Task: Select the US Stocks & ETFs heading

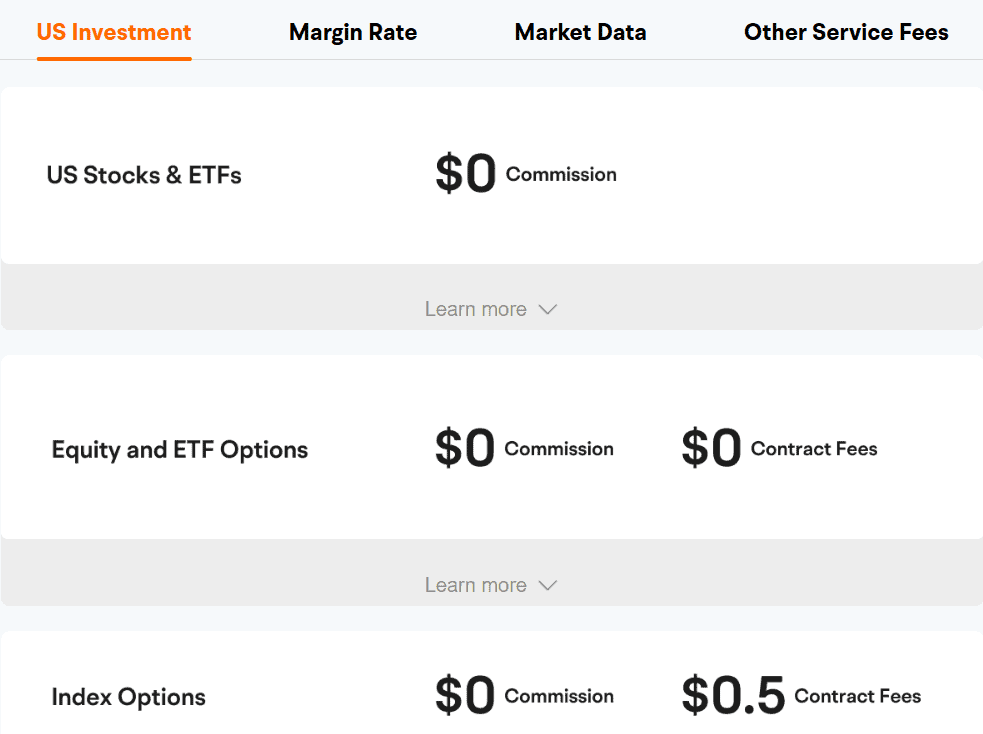Action: tap(143, 174)
